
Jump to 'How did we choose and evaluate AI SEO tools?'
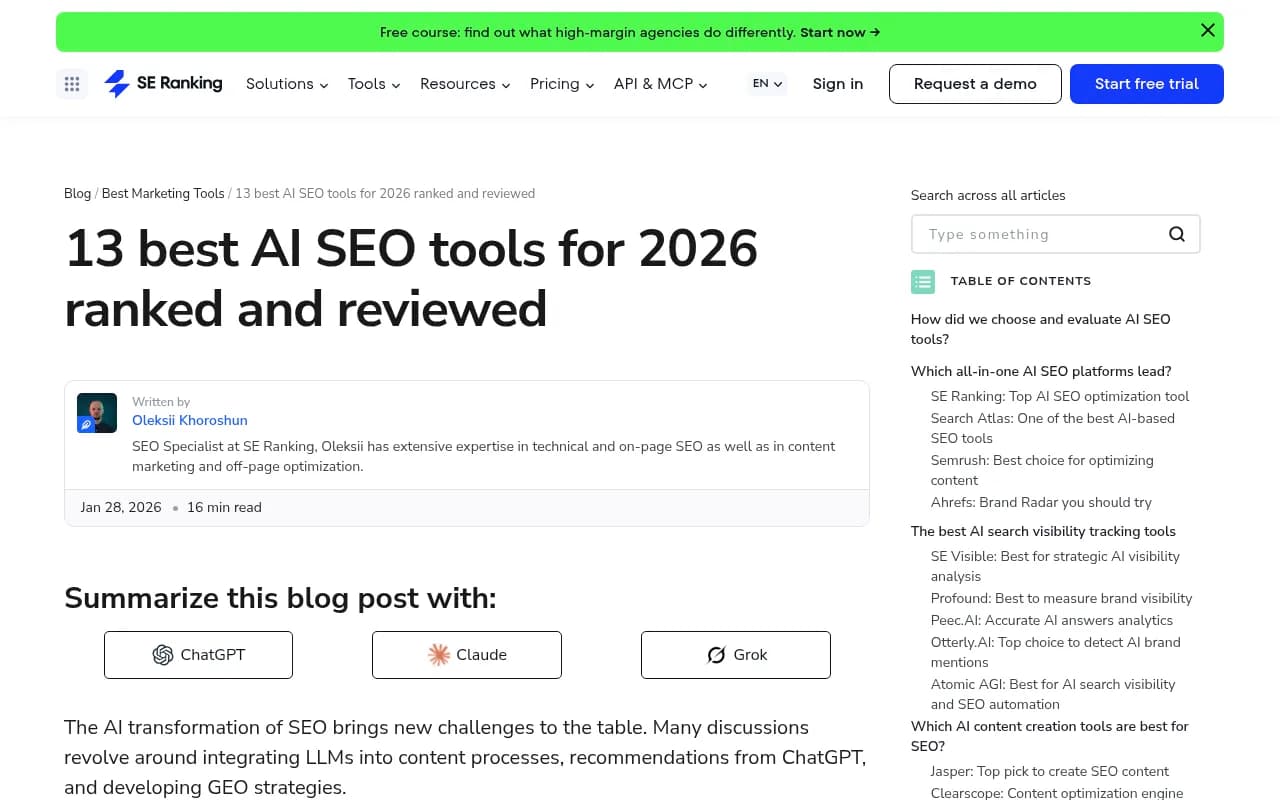coord(1041,329)
